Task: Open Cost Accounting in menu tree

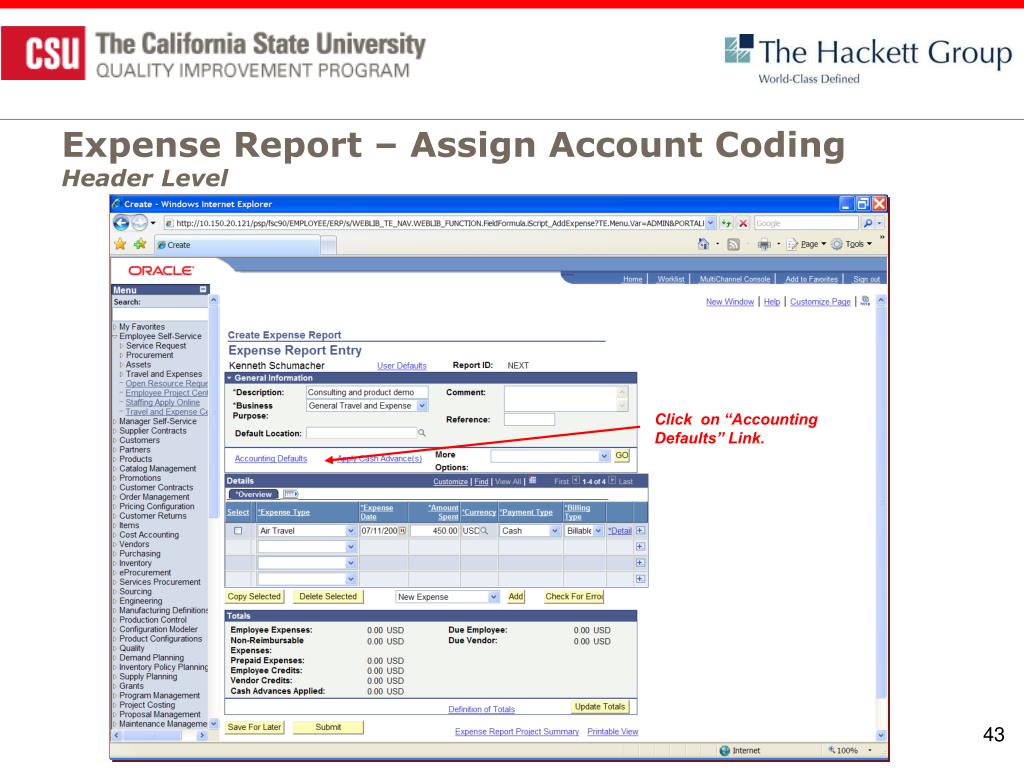Action: [149, 535]
